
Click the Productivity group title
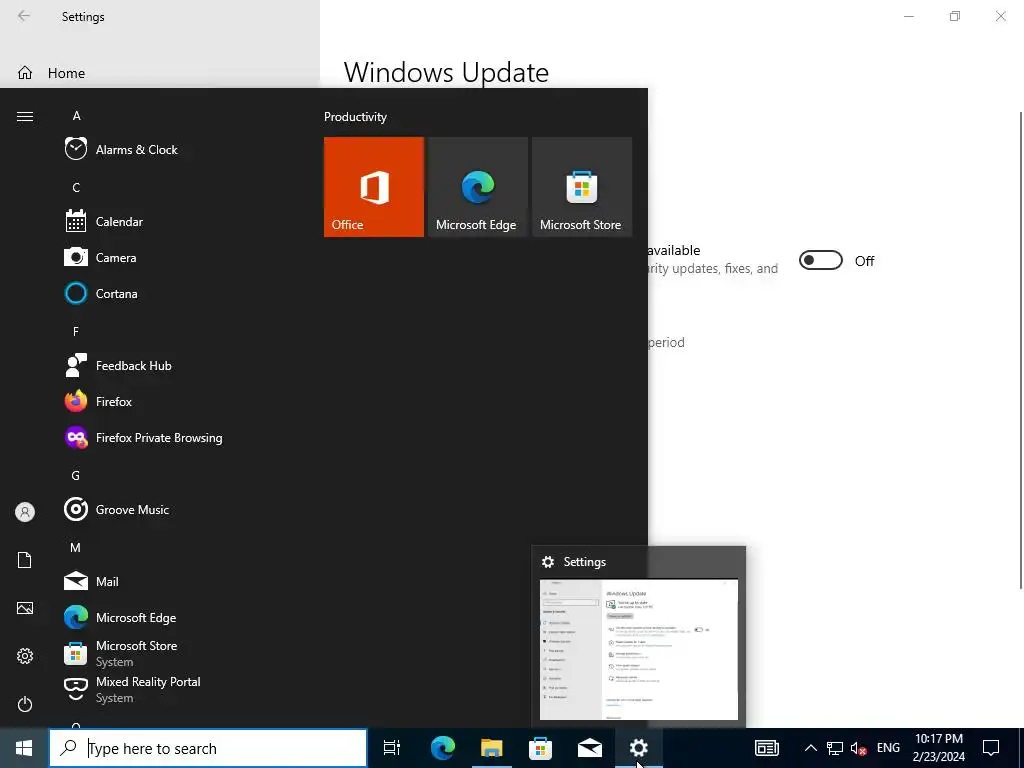click(355, 117)
